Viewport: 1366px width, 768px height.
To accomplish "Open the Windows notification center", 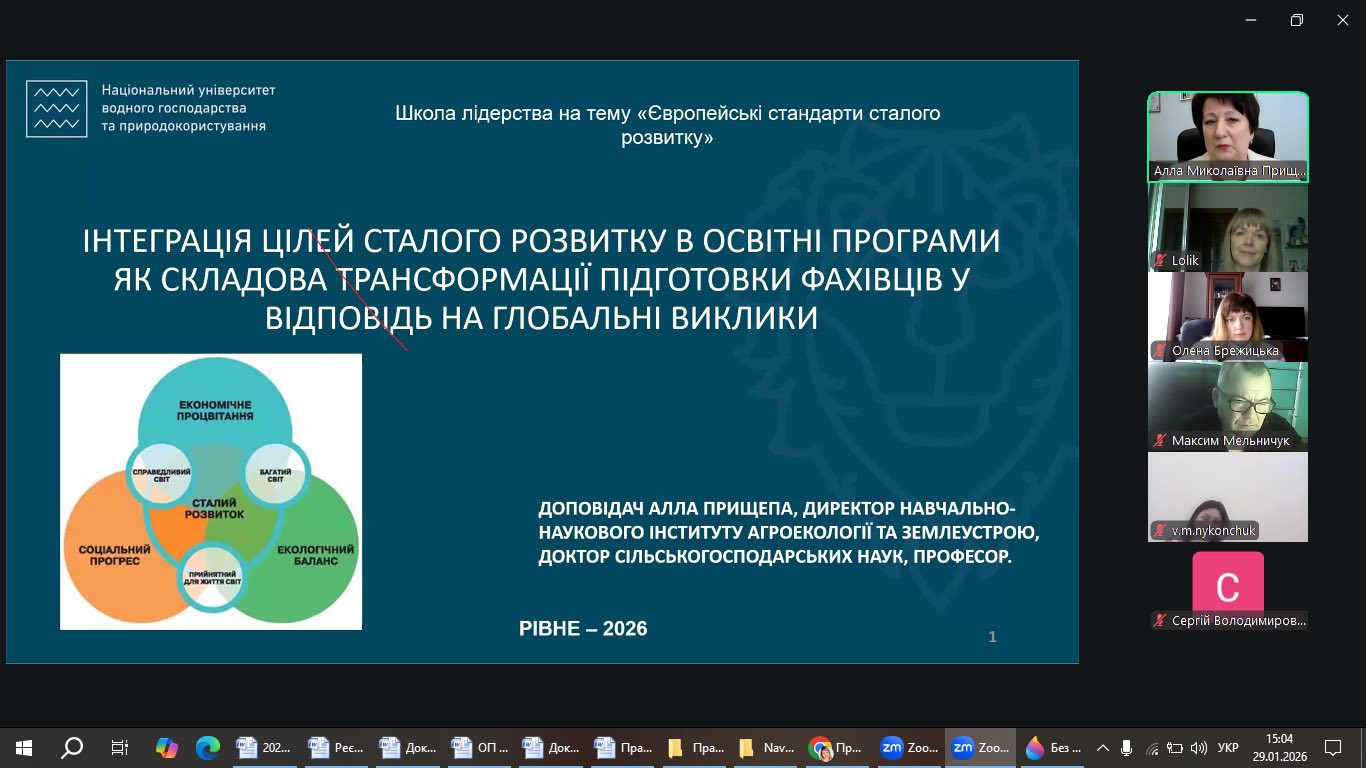I will click(1332, 747).
